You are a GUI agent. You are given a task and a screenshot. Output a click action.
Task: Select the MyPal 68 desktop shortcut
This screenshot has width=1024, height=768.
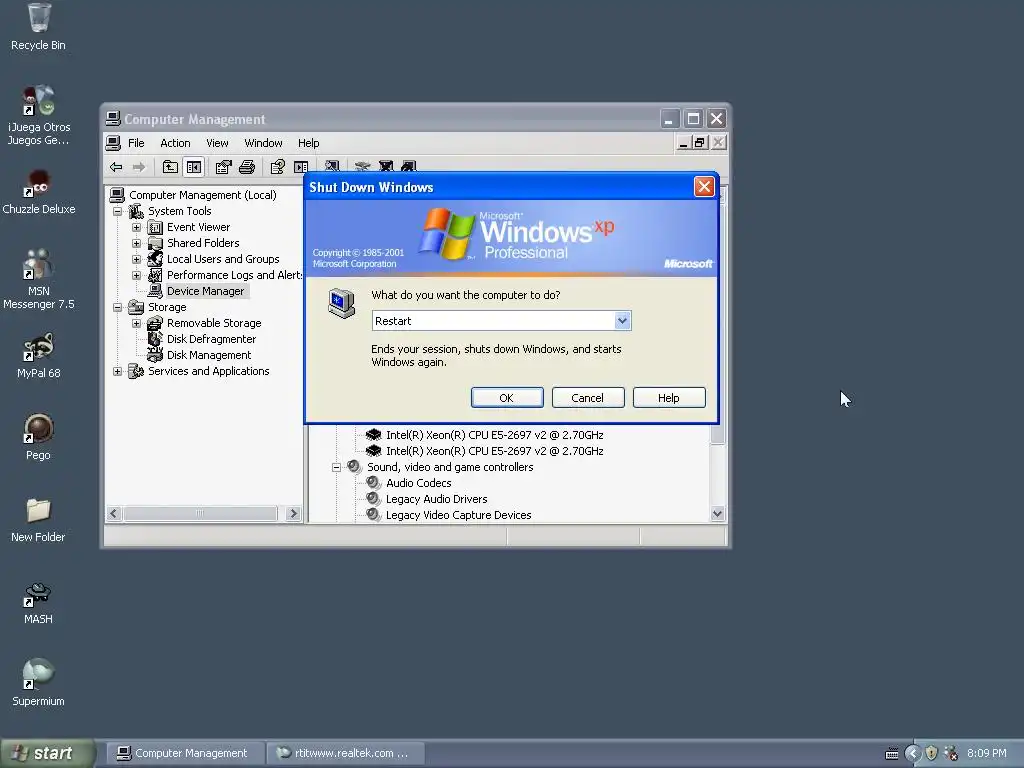[38, 356]
